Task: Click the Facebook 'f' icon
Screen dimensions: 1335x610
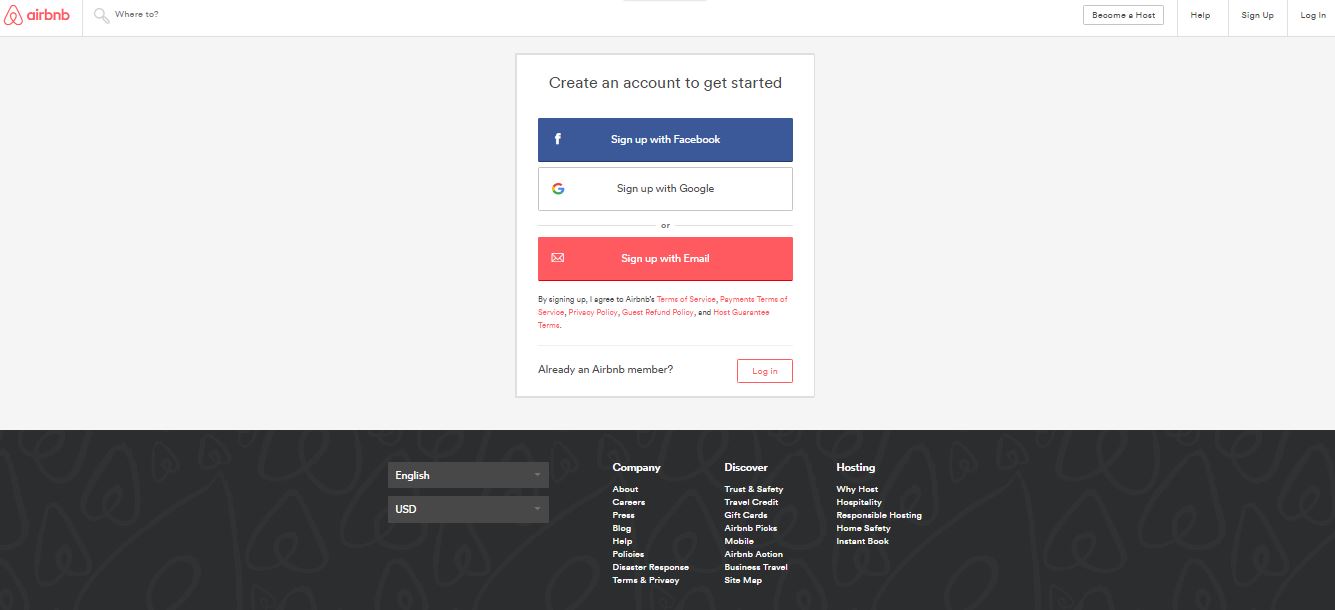Action: 558,139
